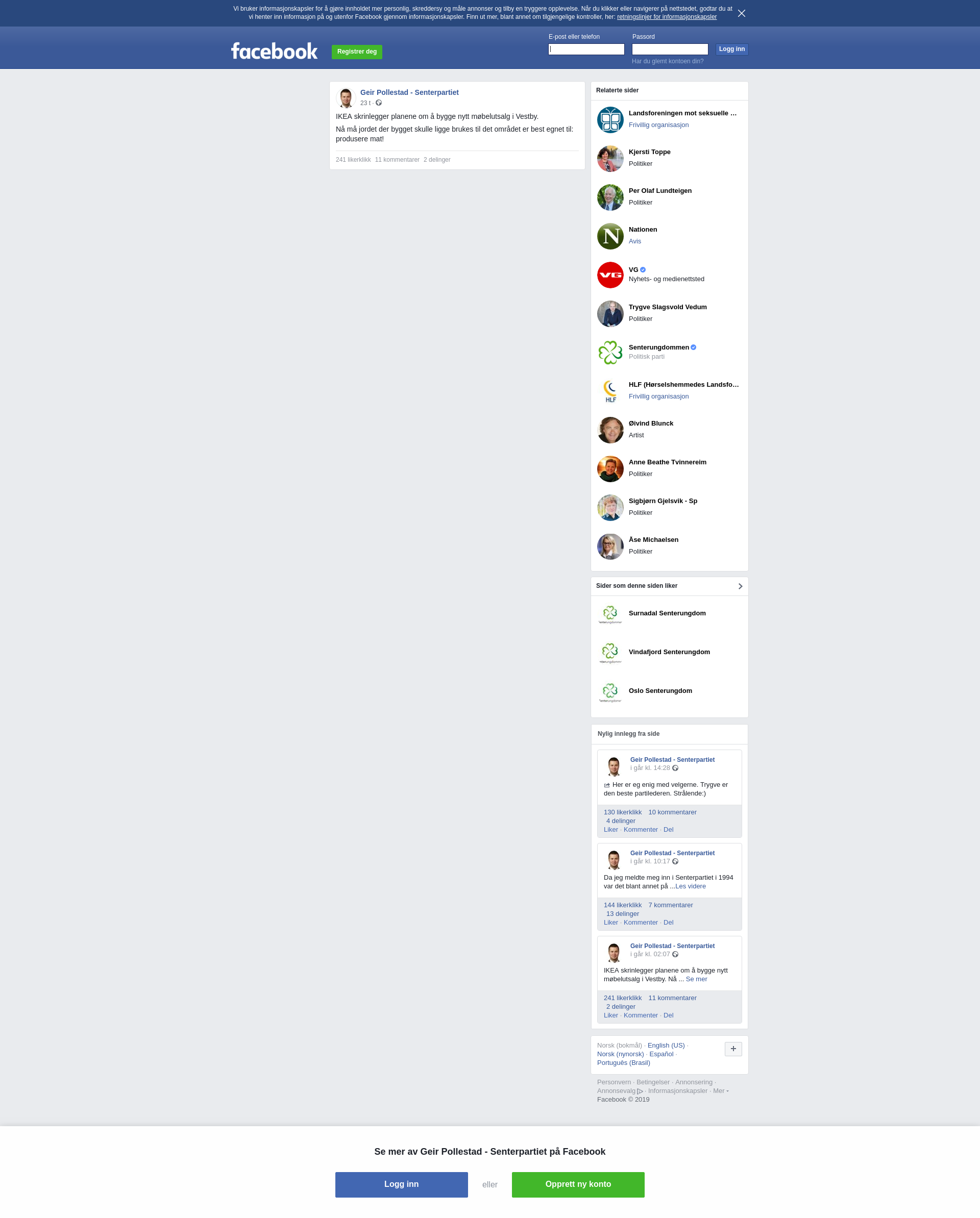Open more languages with the plus button

[x=733, y=1049]
